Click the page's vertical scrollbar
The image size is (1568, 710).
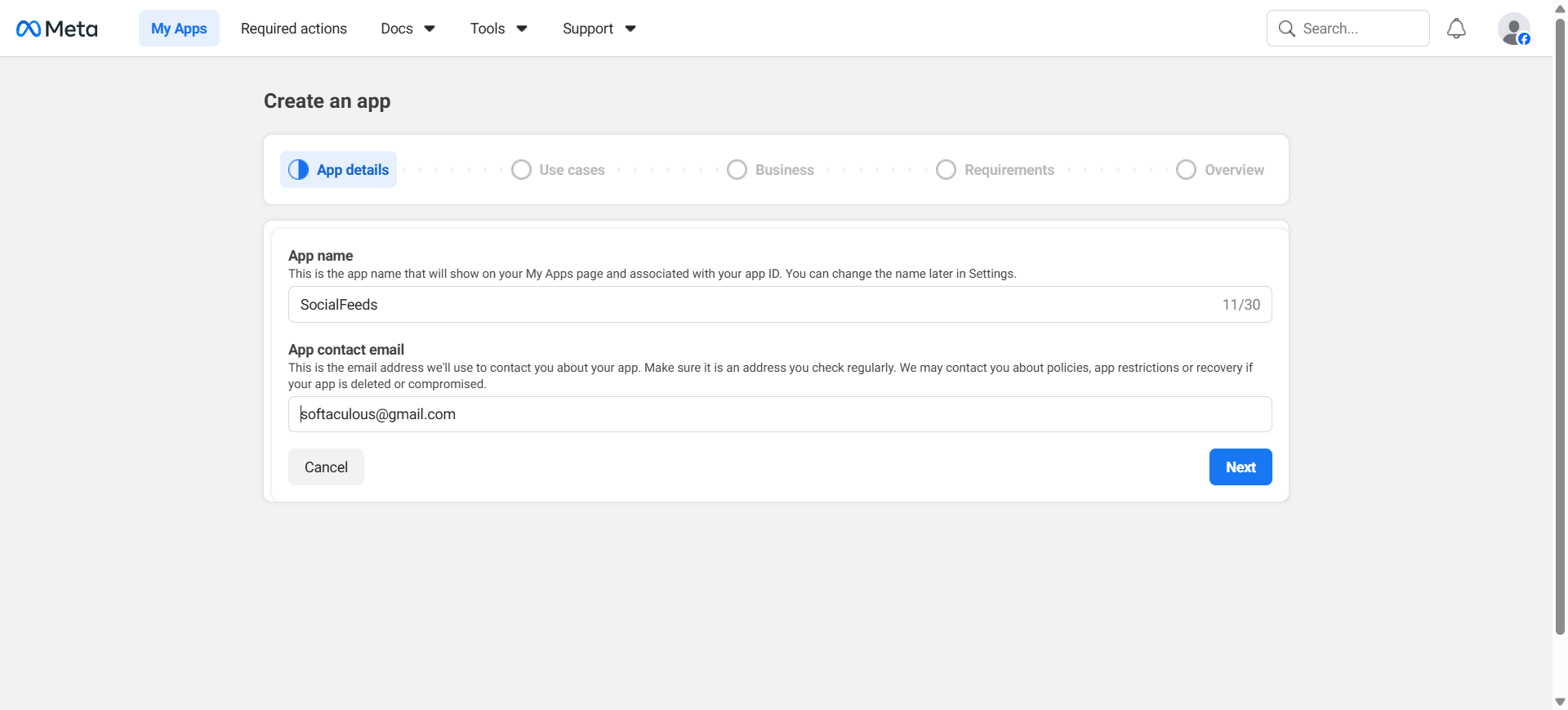(x=1560, y=327)
